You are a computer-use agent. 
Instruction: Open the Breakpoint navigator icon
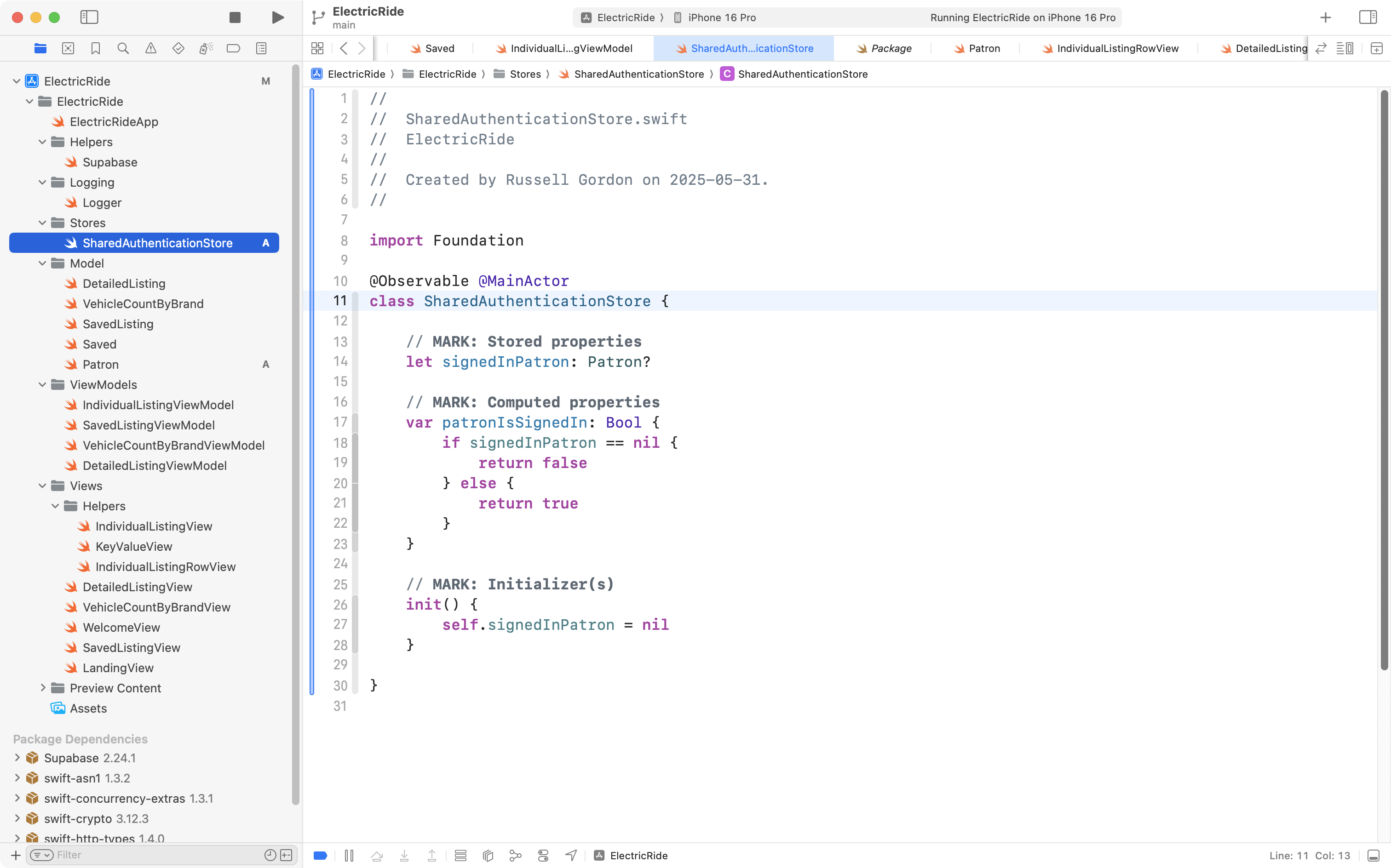[233, 48]
